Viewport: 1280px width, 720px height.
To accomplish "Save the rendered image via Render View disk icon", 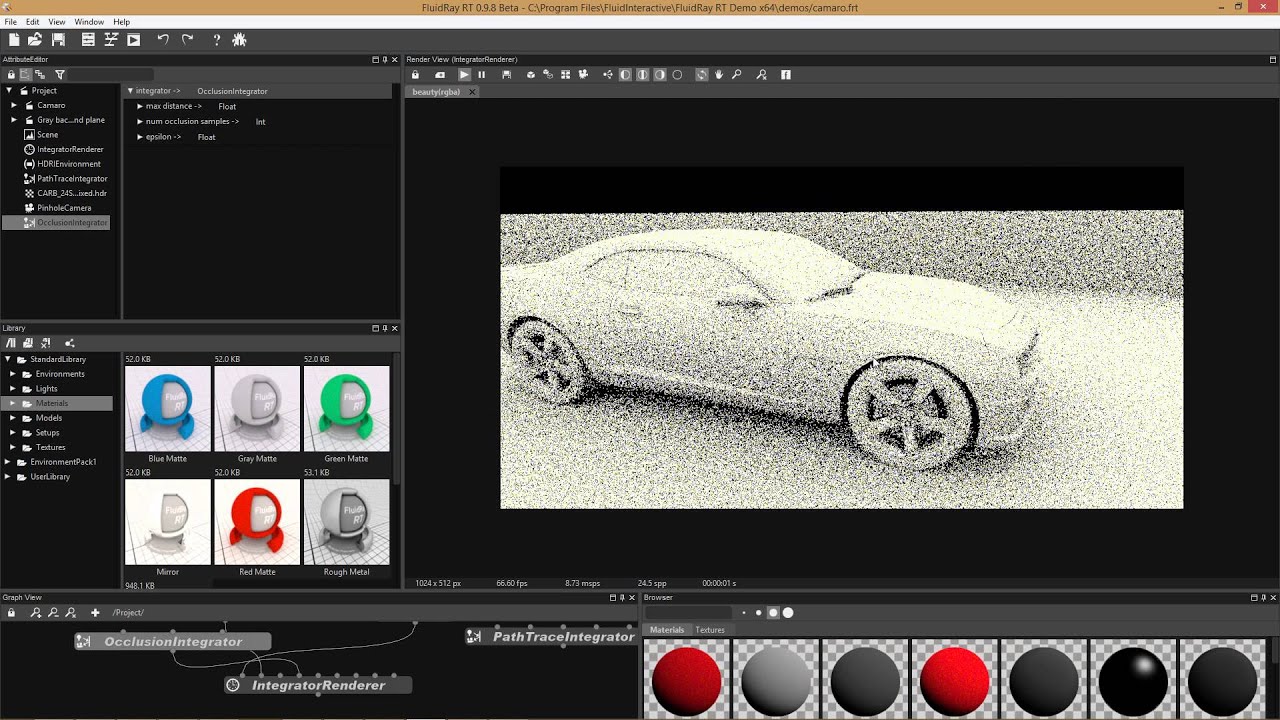I will [x=506, y=75].
